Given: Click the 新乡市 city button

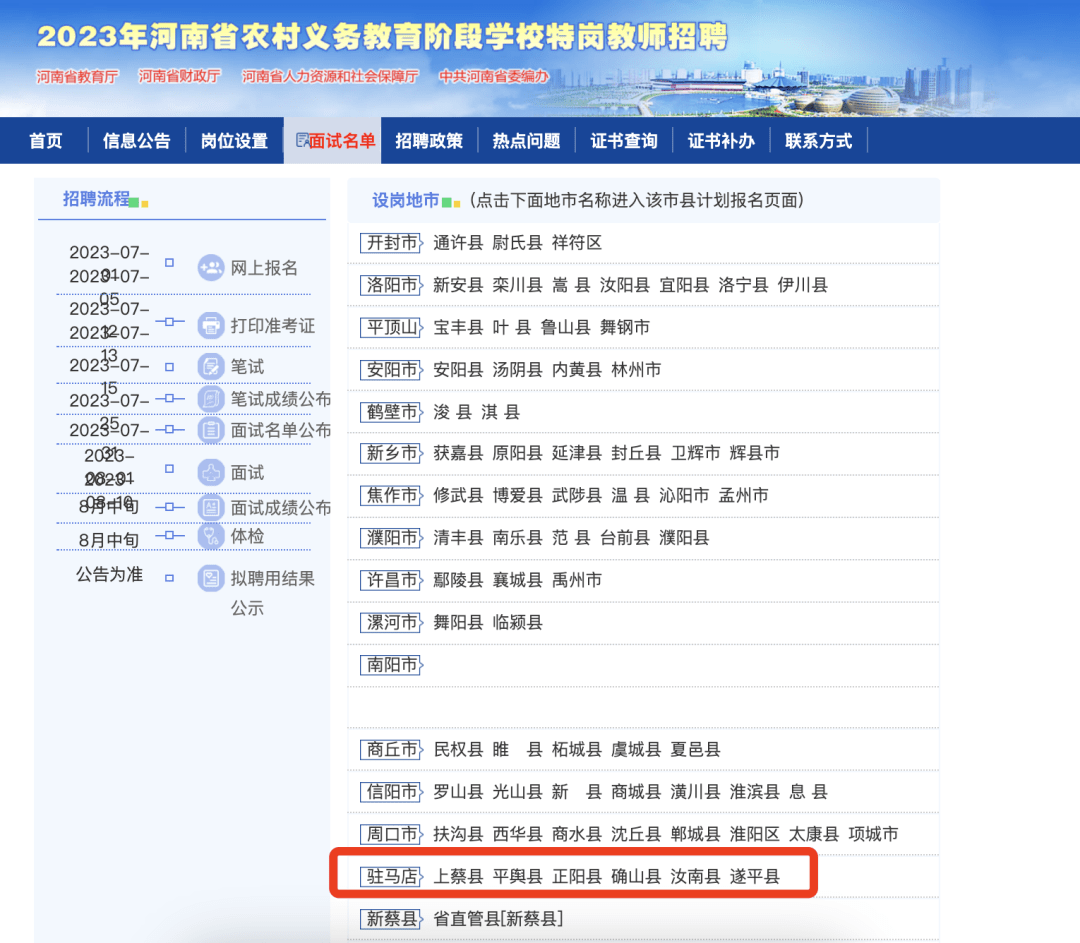Looking at the screenshot, I should point(391,453).
